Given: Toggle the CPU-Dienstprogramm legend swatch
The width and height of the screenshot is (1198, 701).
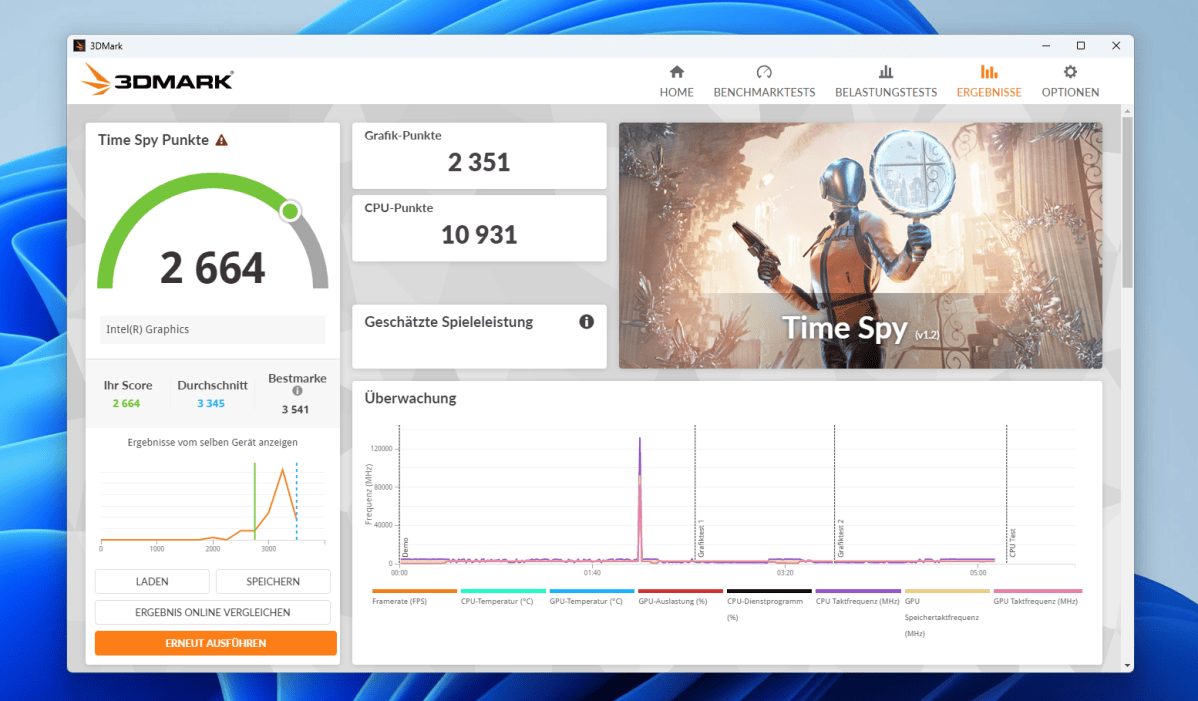Looking at the screenshot, I should click(769, 591).
